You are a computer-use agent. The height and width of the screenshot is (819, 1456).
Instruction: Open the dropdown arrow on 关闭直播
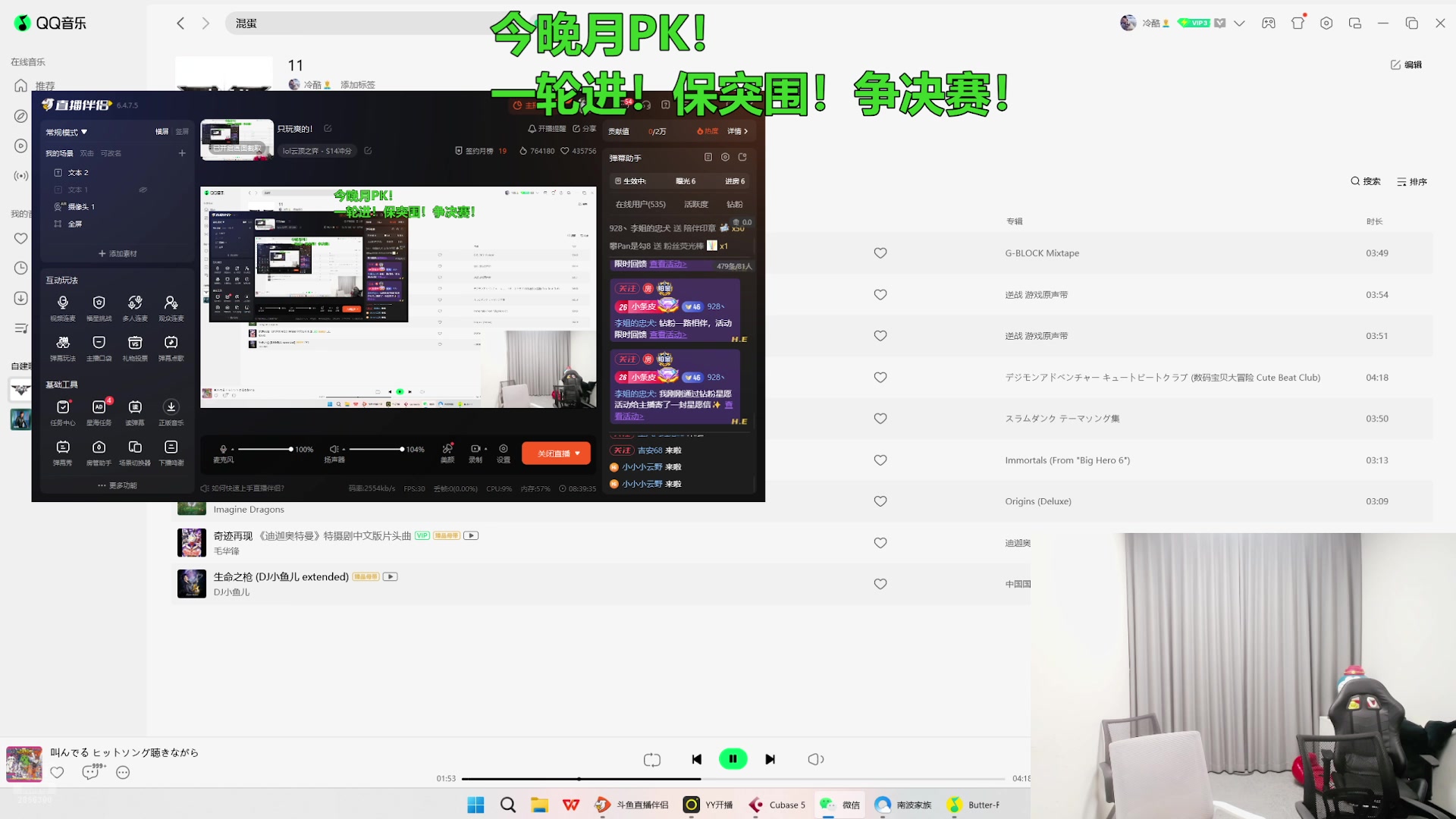[578, 453]
